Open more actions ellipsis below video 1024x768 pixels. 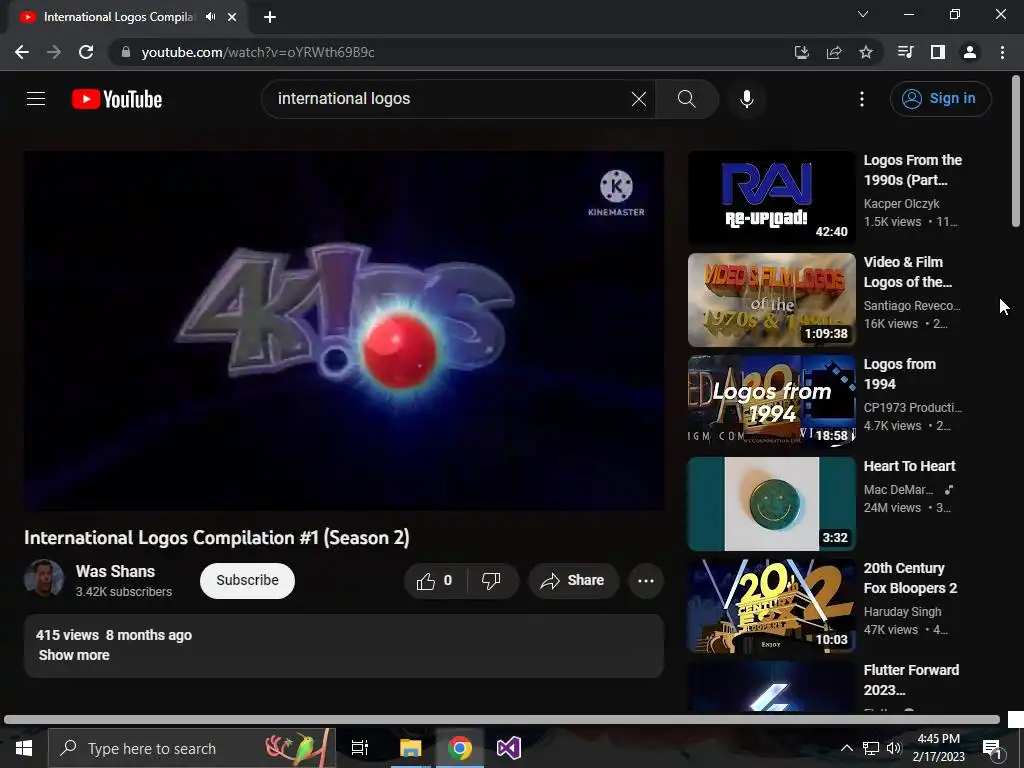click(x=646, y=581)
